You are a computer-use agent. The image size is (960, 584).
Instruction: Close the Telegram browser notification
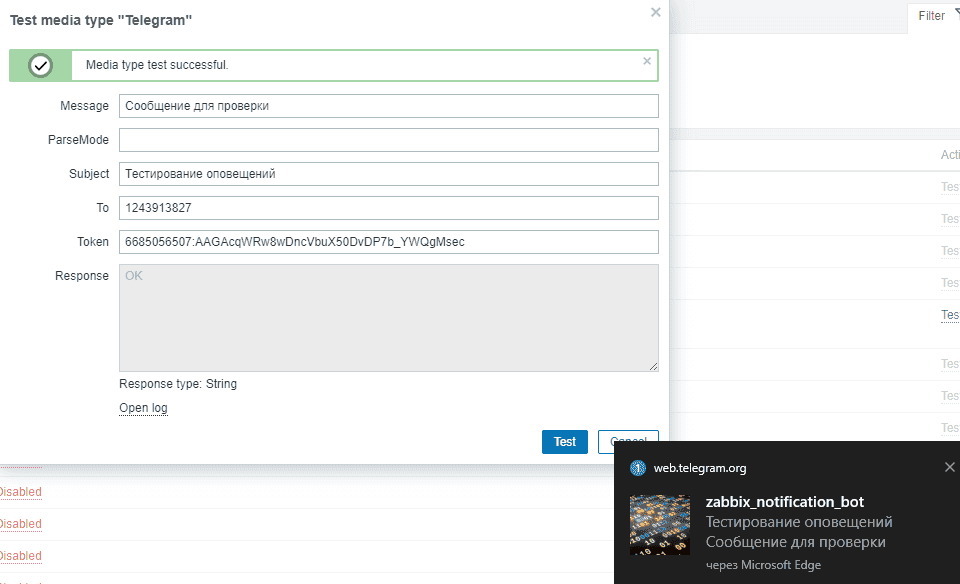[950, 467]
